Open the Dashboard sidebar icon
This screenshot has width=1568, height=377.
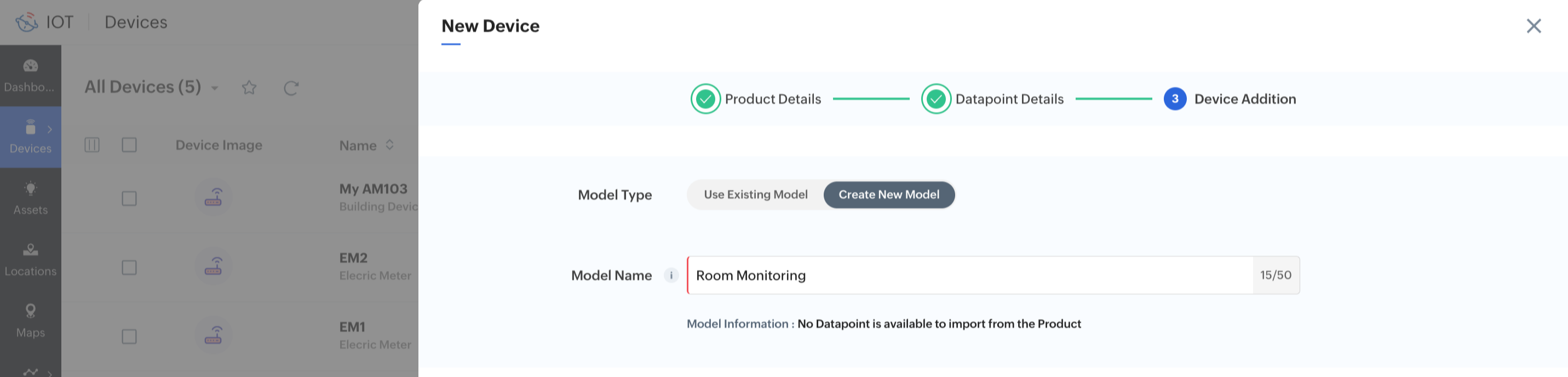click(31, 66)
